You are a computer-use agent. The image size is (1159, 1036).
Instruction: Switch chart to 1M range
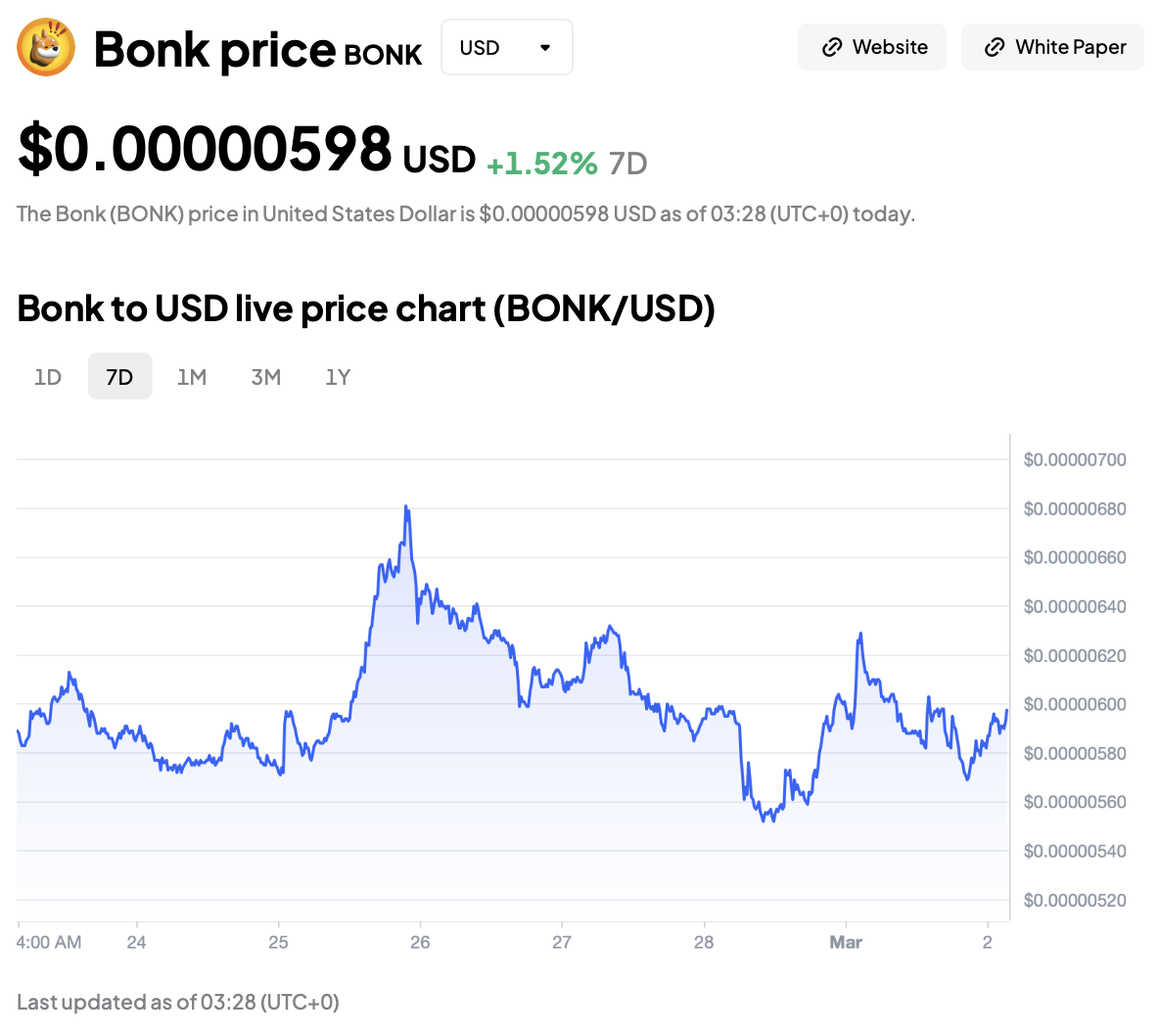[x=192, y=377]
